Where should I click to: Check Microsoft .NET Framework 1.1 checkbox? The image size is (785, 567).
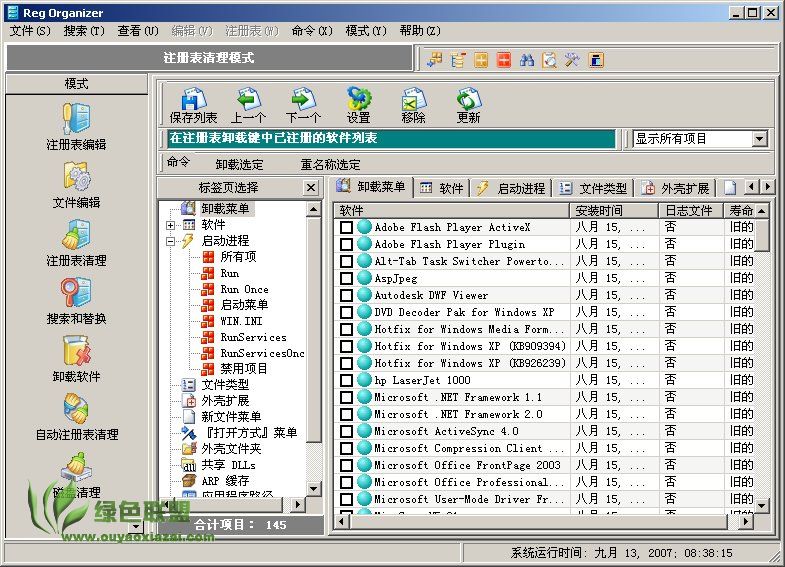coord(346,397)
